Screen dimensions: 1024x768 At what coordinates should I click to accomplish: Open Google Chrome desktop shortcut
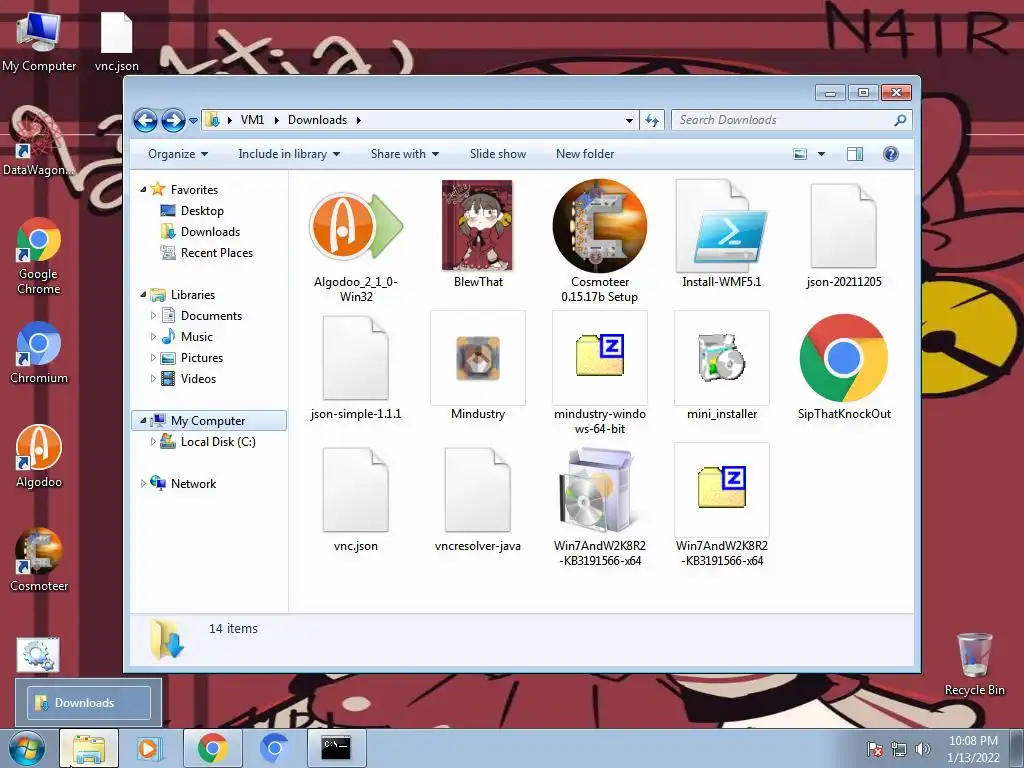pos(39,256)
